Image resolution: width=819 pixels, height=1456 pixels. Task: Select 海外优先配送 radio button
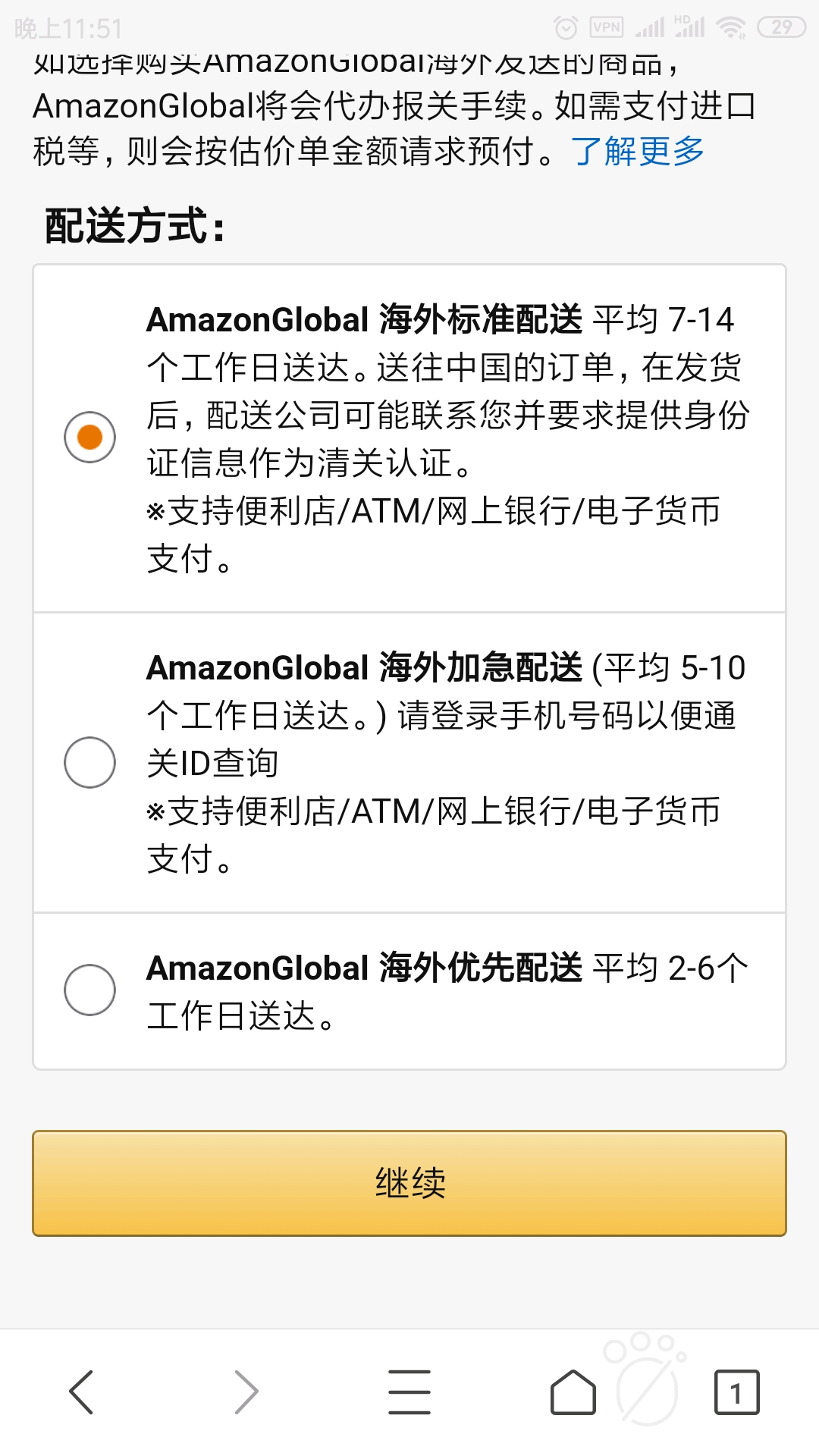tap(89, 990)
